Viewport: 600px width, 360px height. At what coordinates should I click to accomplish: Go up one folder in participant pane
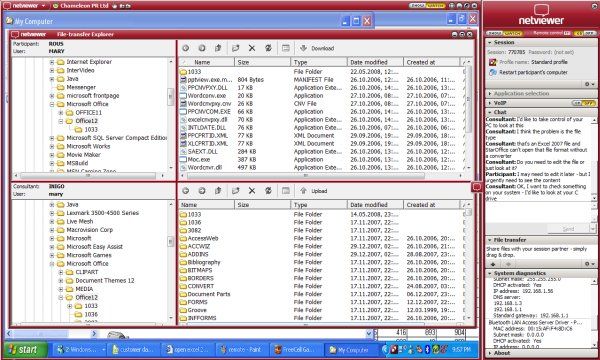(218, 48)
